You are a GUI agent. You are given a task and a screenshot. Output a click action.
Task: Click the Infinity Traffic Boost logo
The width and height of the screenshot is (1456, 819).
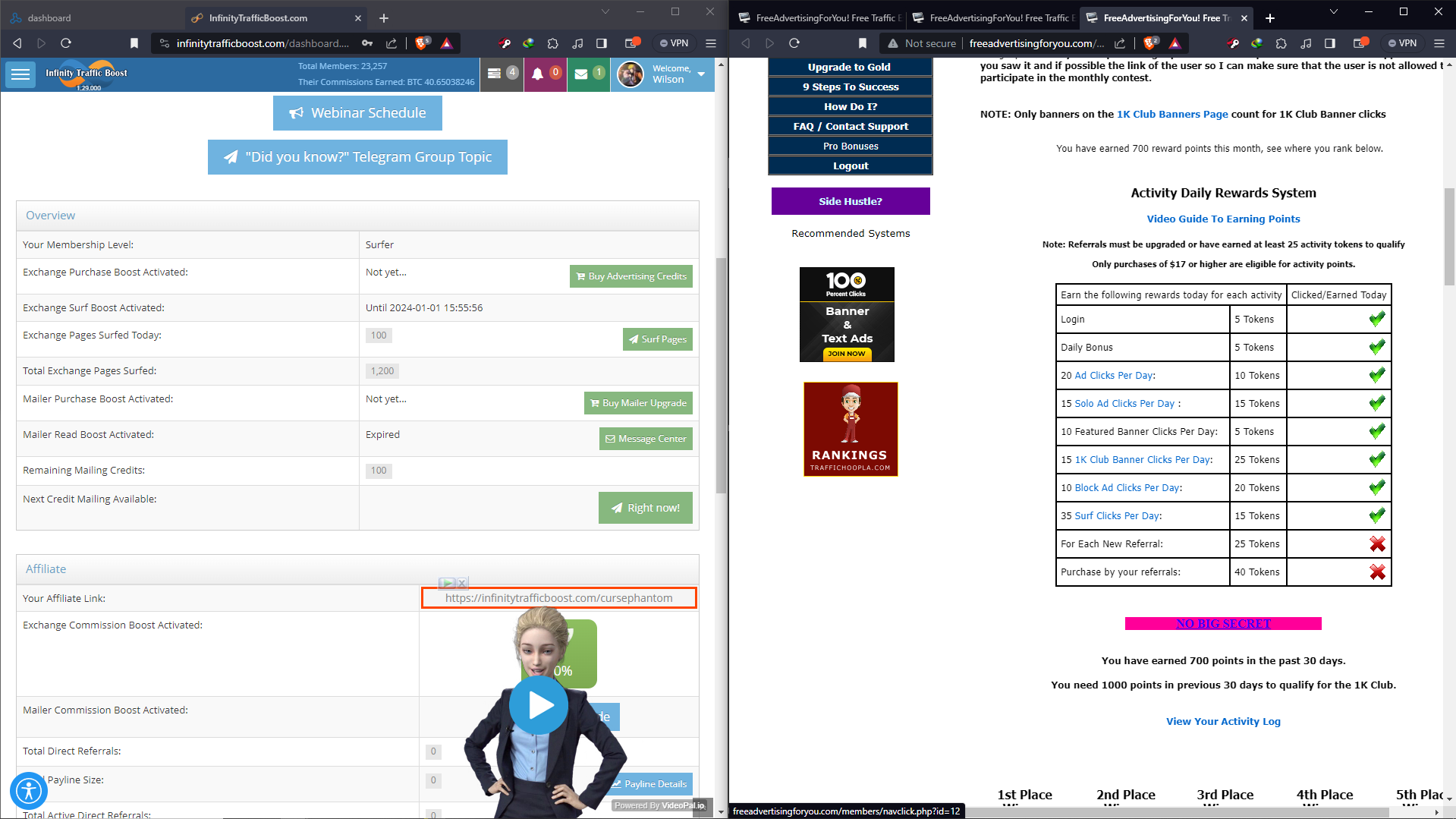point(86,74)
